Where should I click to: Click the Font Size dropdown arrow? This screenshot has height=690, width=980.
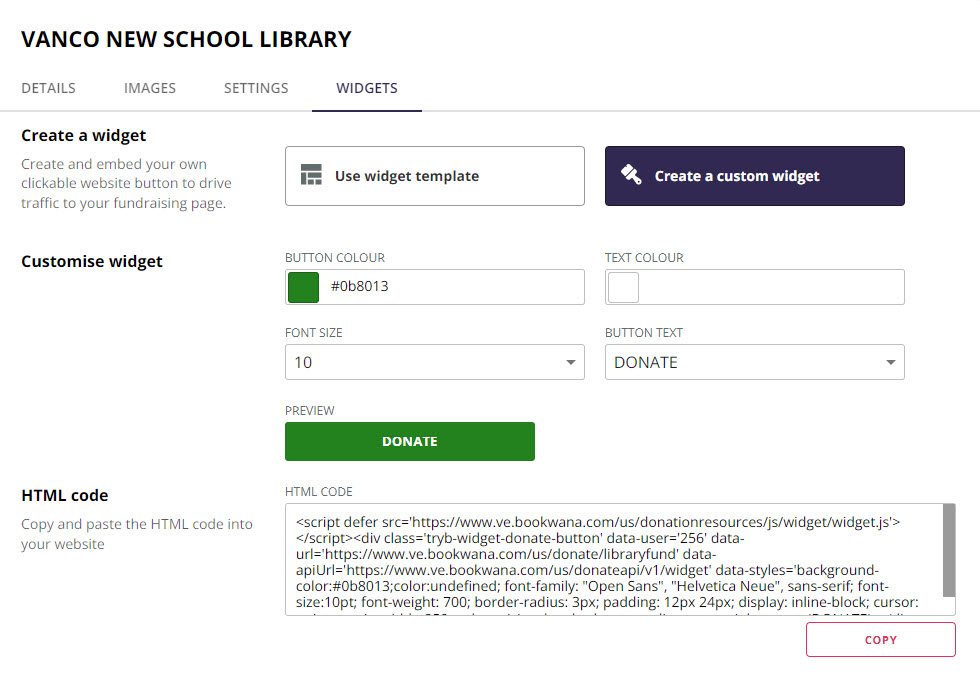click(x=570, y=363)
